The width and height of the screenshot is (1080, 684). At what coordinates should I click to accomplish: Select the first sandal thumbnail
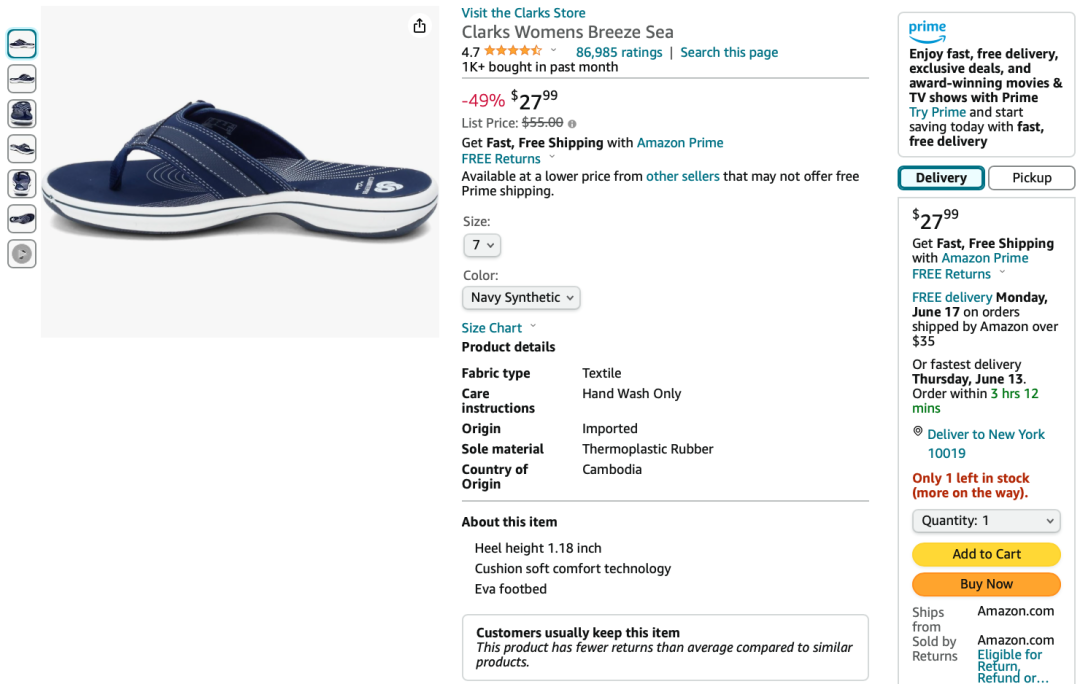(22, 44)
